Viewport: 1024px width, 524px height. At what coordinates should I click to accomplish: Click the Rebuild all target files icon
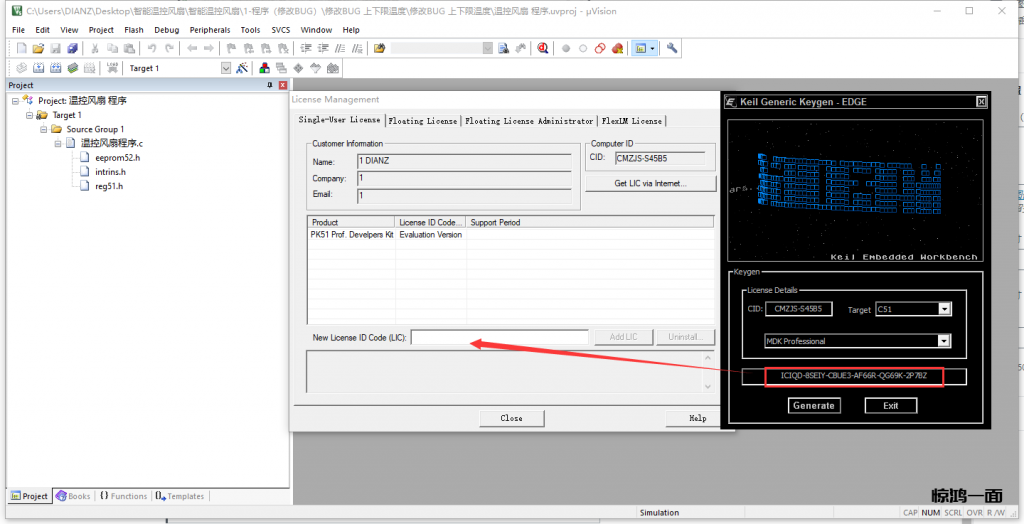click(55, 68)
